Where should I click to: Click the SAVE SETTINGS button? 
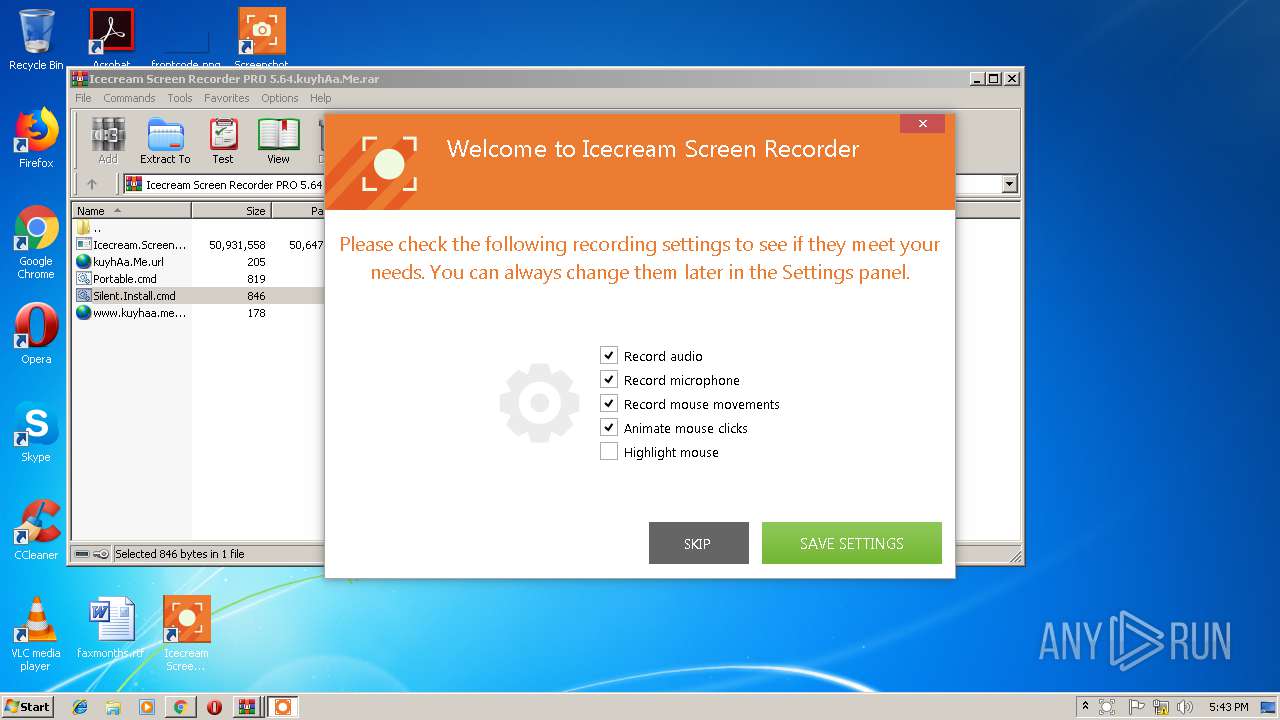point(852,543)
